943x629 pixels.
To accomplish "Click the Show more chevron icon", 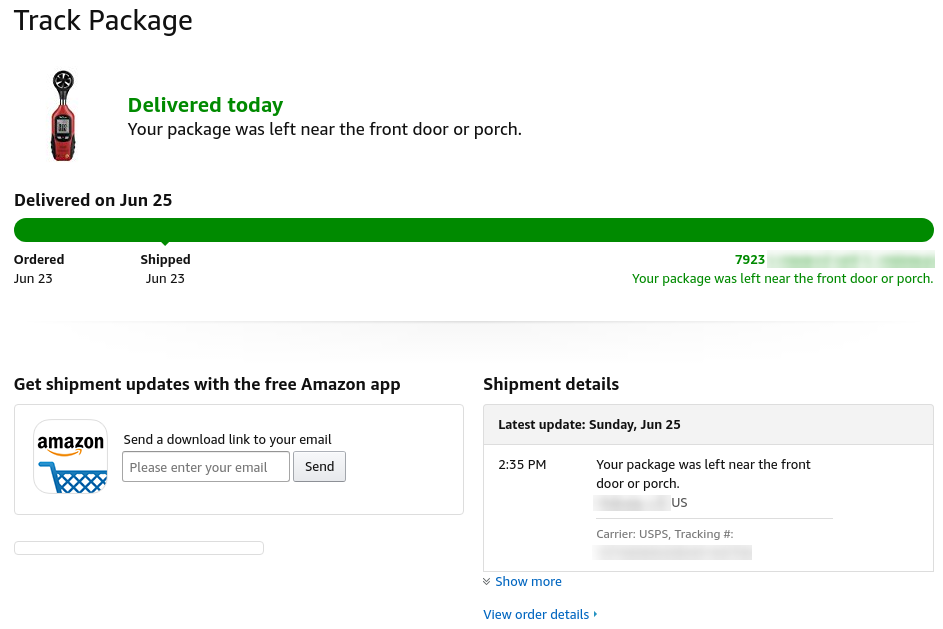I will [488, 581].
